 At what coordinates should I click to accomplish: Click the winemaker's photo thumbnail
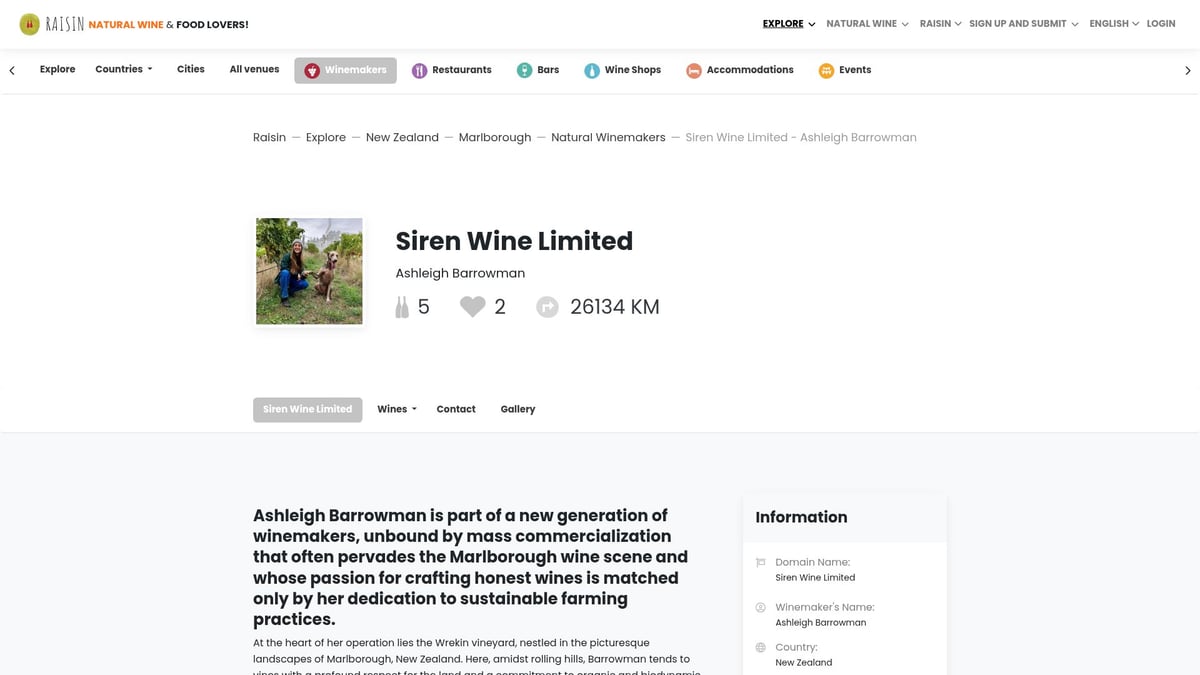tap(309, 270)
